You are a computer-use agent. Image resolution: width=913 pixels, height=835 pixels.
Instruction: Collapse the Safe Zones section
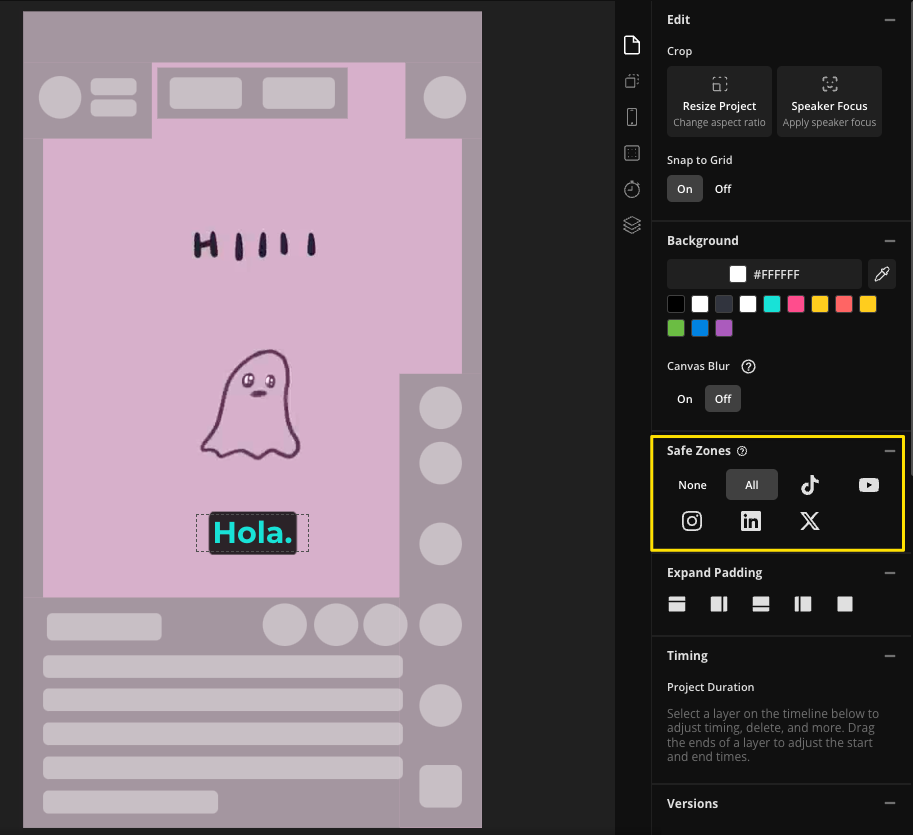click(889, 451)
